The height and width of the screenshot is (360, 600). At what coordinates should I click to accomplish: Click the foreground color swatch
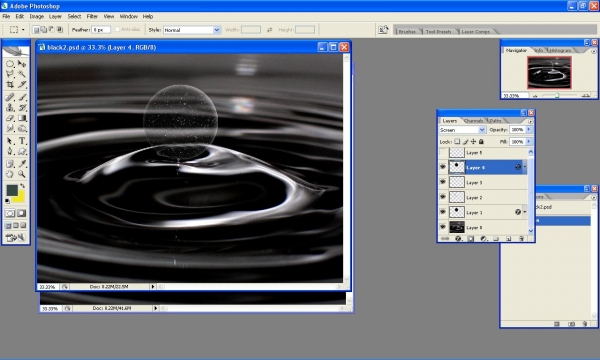[12, 190]
